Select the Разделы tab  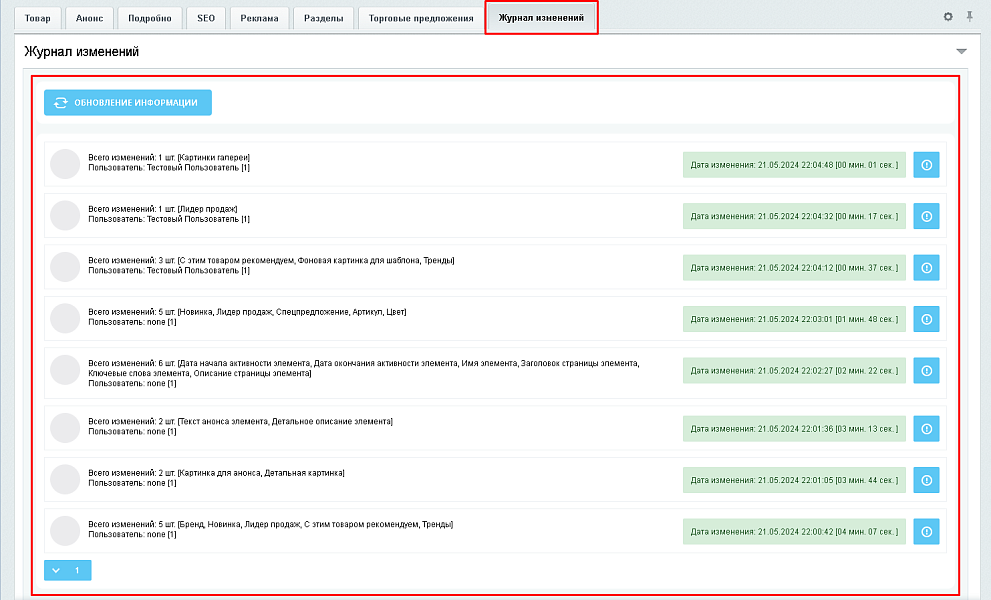[323, 18]
